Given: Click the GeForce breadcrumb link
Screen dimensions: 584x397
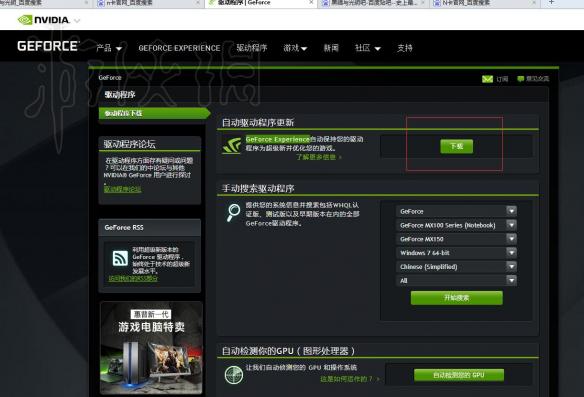Looking at the screenshot, I should pos(110,77).
